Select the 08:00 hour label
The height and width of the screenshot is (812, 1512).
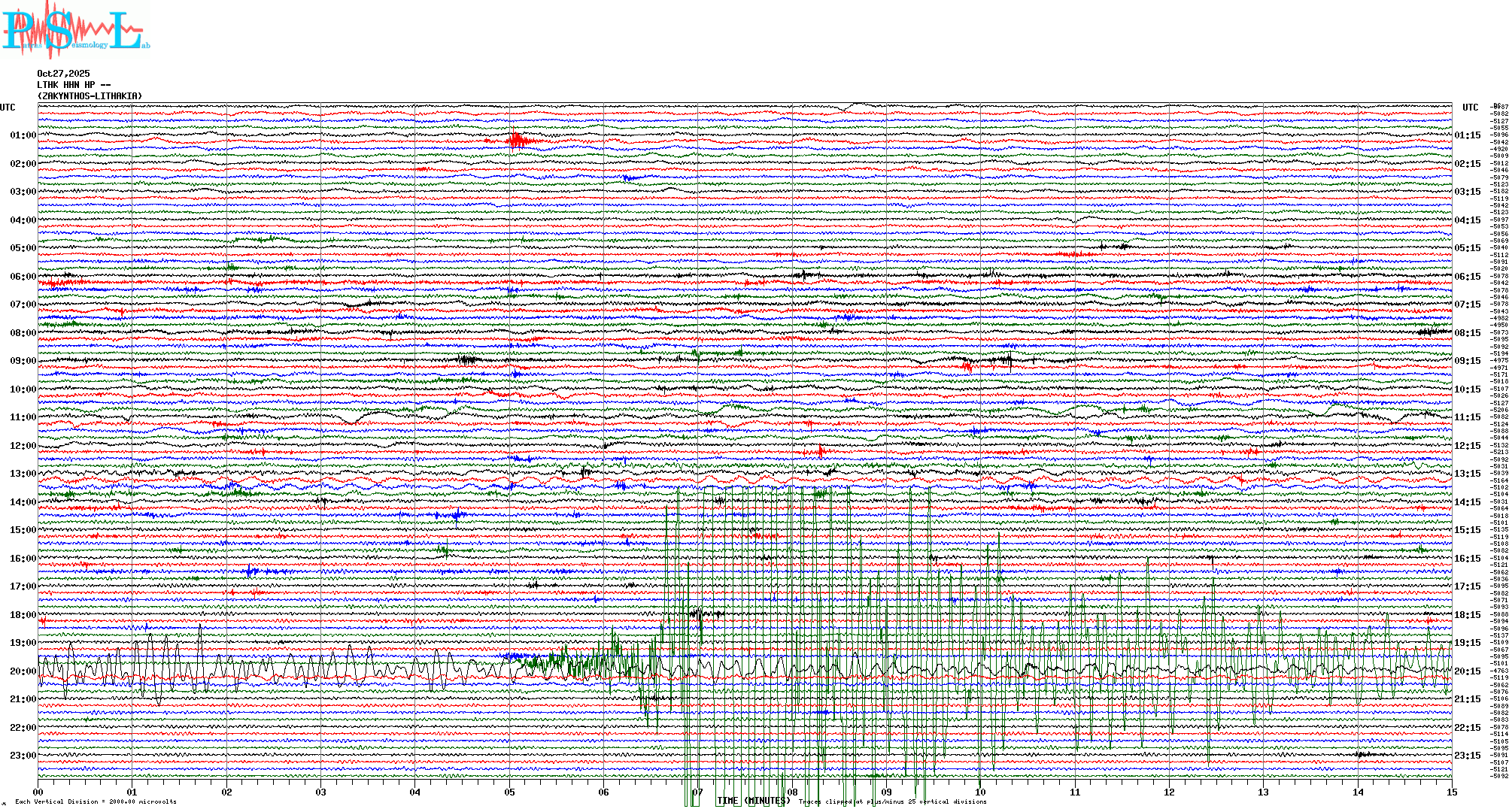23,333
